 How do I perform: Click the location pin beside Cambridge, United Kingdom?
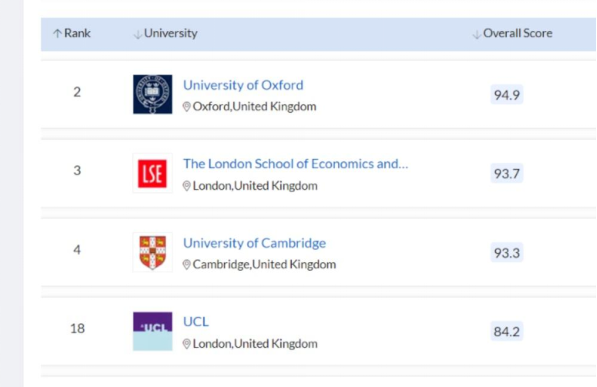coord(187,264)
